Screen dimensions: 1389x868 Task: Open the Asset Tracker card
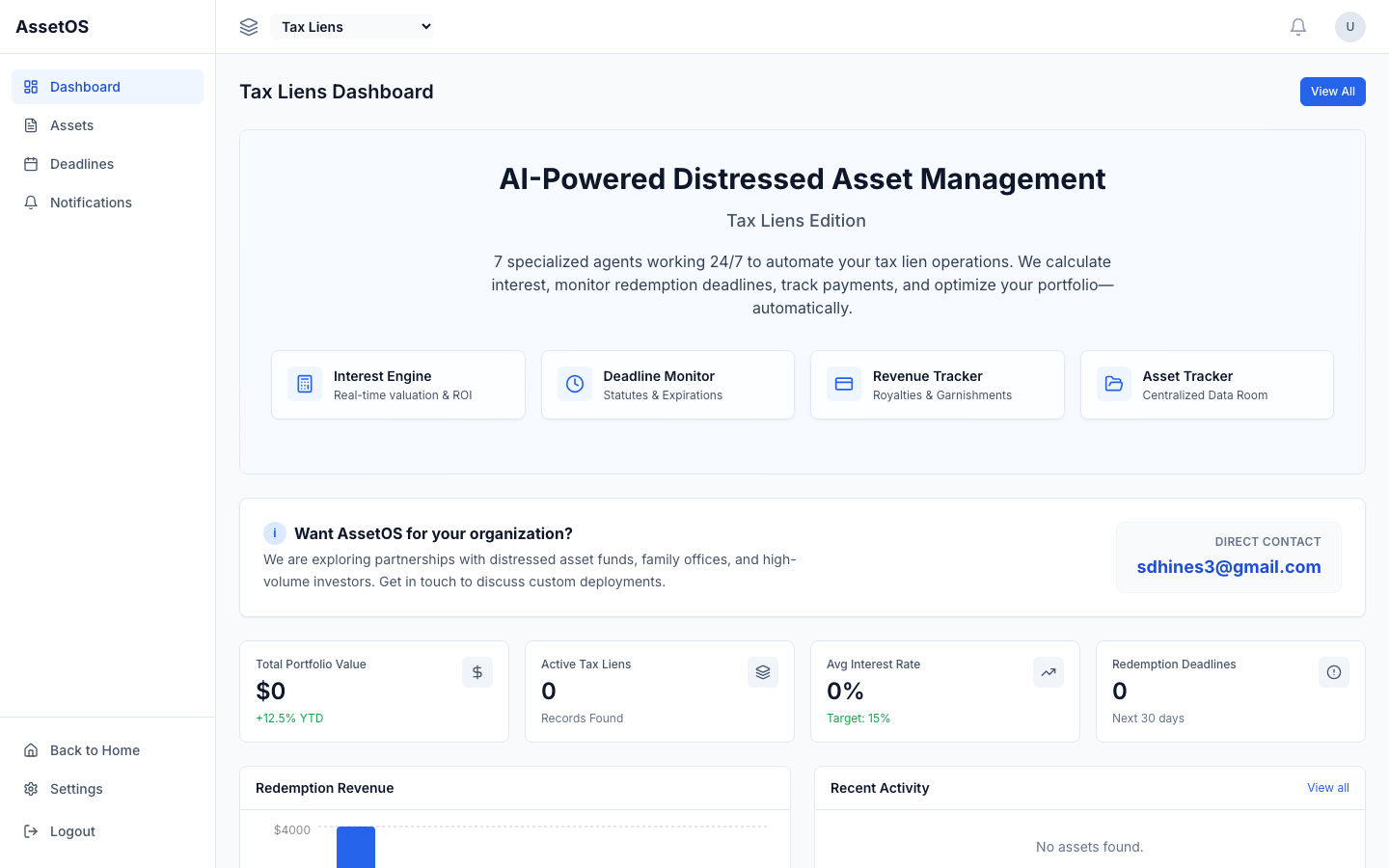pos(1207,385)
